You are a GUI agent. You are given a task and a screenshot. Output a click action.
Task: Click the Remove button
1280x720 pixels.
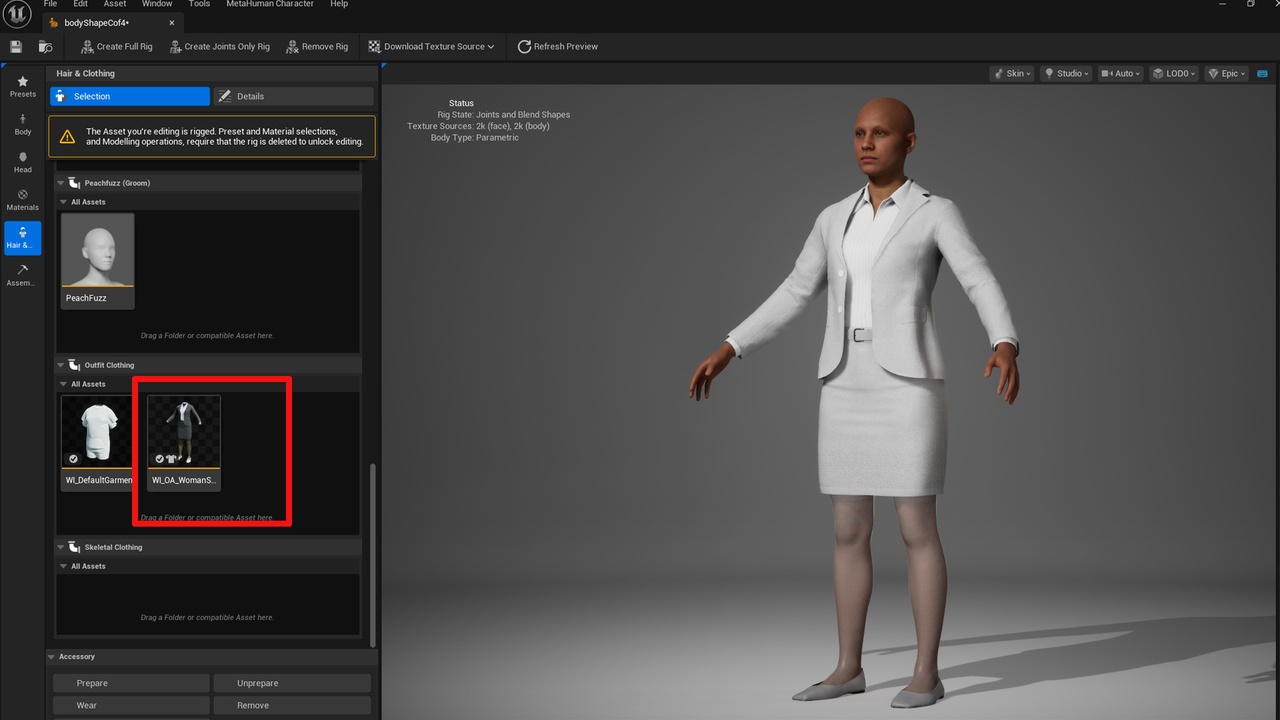click(292, 705)
